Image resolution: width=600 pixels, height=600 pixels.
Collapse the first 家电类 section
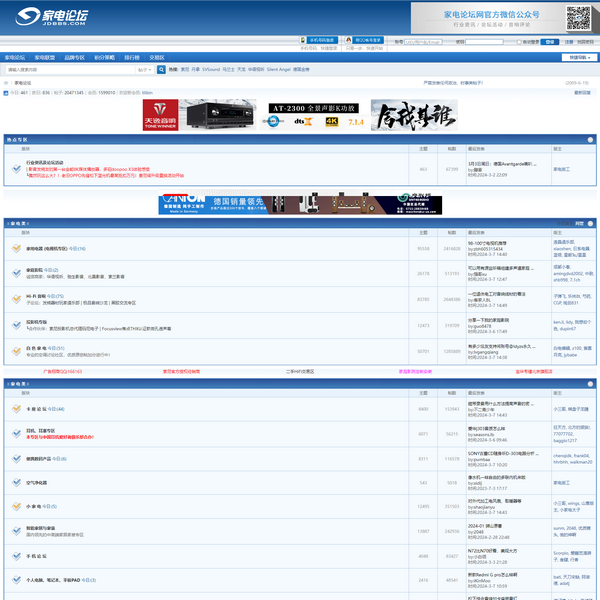pos(592,223)
